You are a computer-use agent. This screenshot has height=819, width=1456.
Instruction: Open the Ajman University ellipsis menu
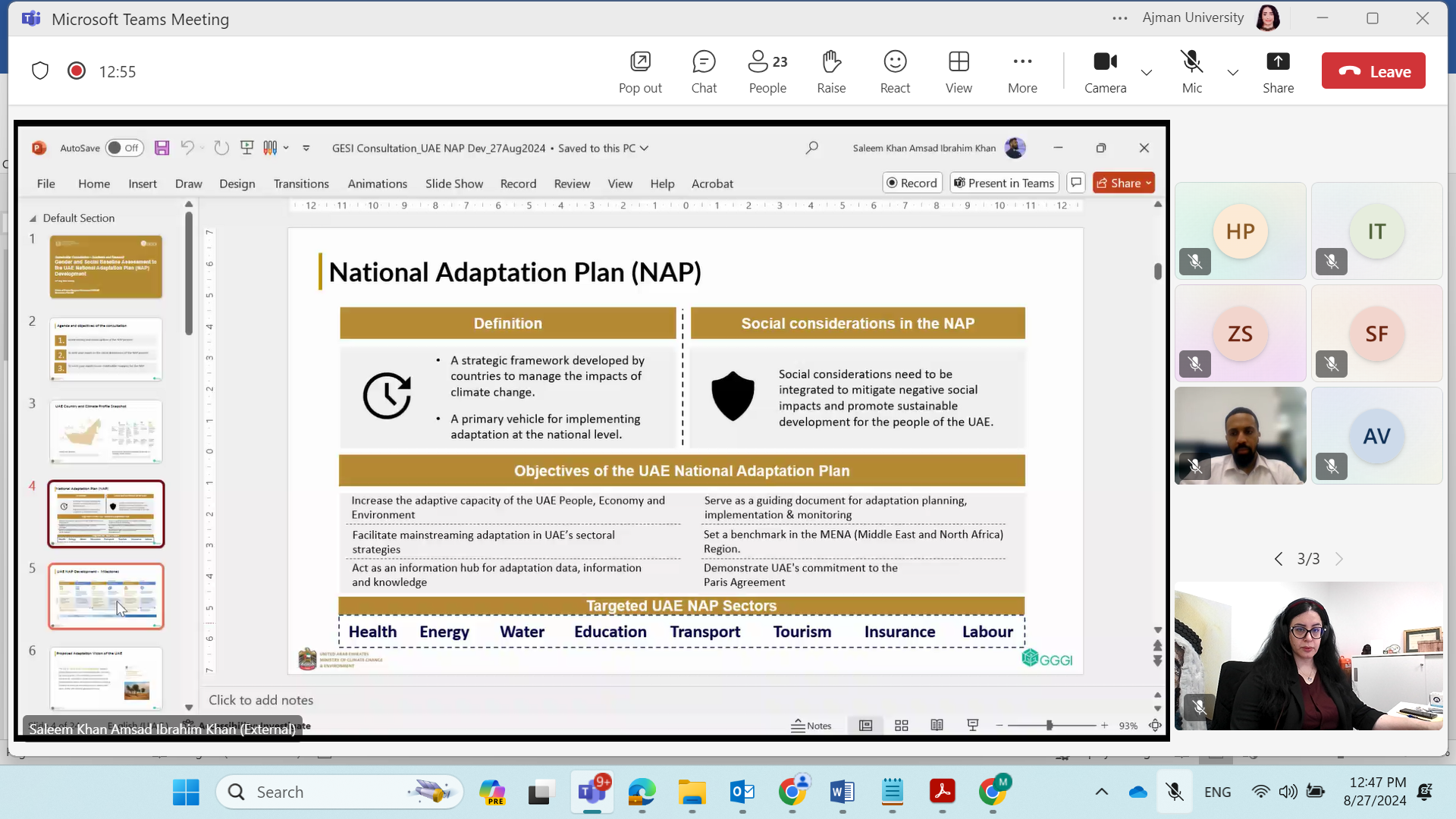[1120, 18]
